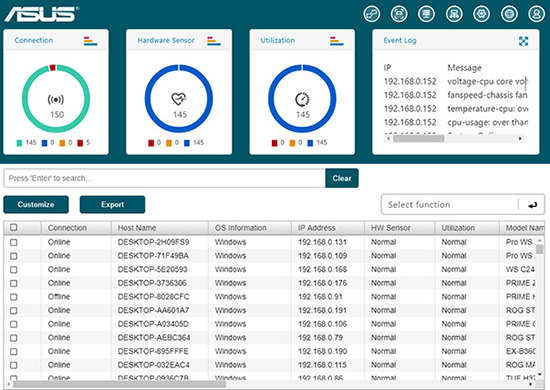Click the Hardware Sensor chart icon

(214, 41)
